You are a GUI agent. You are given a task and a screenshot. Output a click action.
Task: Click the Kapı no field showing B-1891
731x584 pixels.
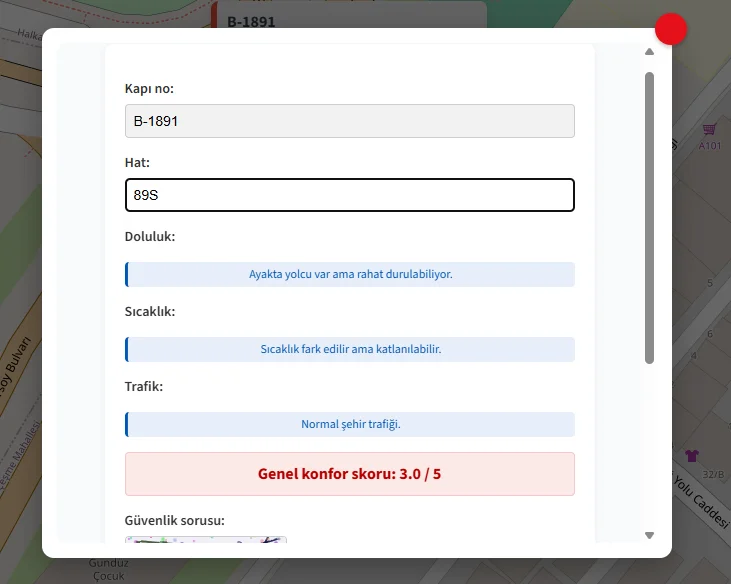[349, 121]
